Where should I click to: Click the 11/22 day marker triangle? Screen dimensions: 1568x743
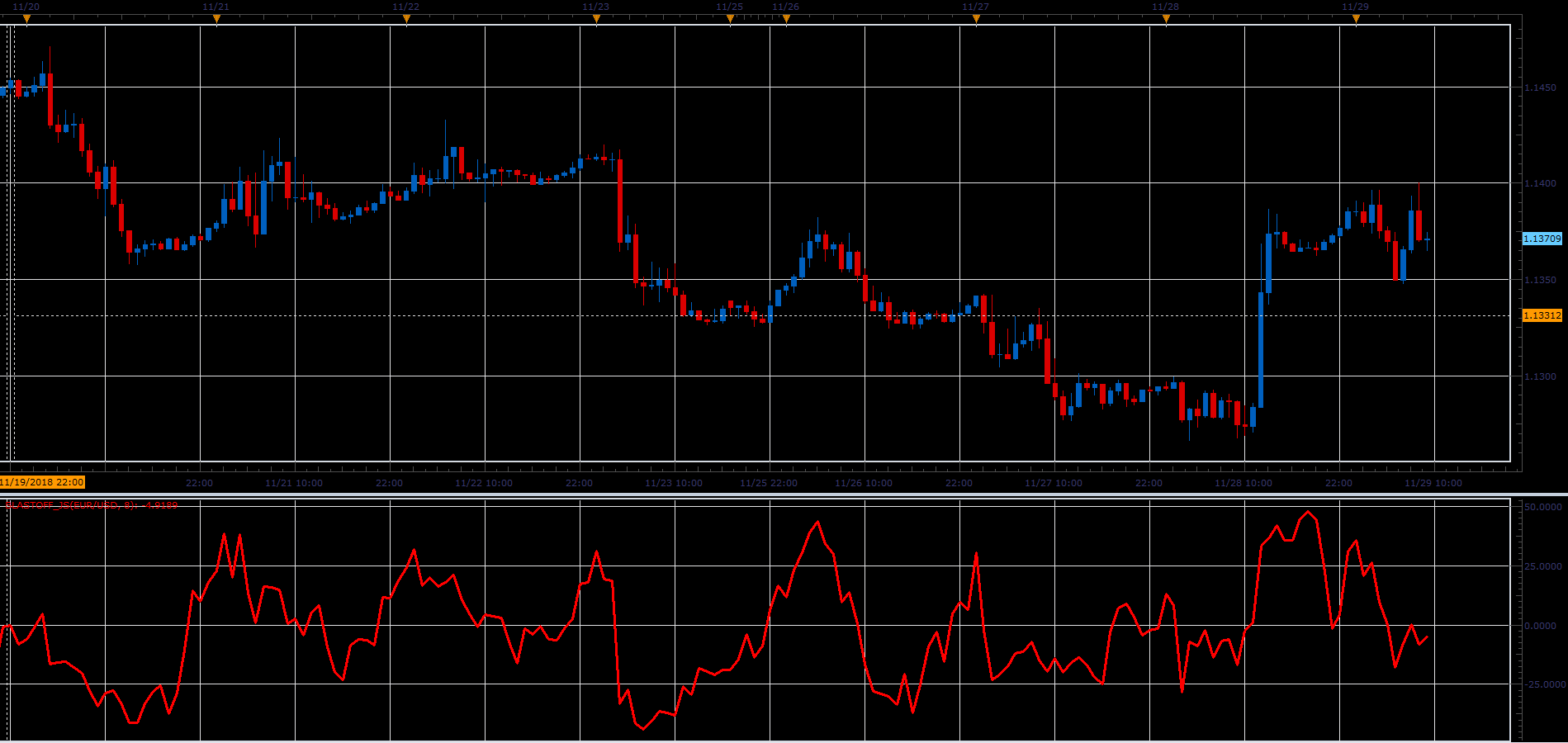(x=406, y=19)
